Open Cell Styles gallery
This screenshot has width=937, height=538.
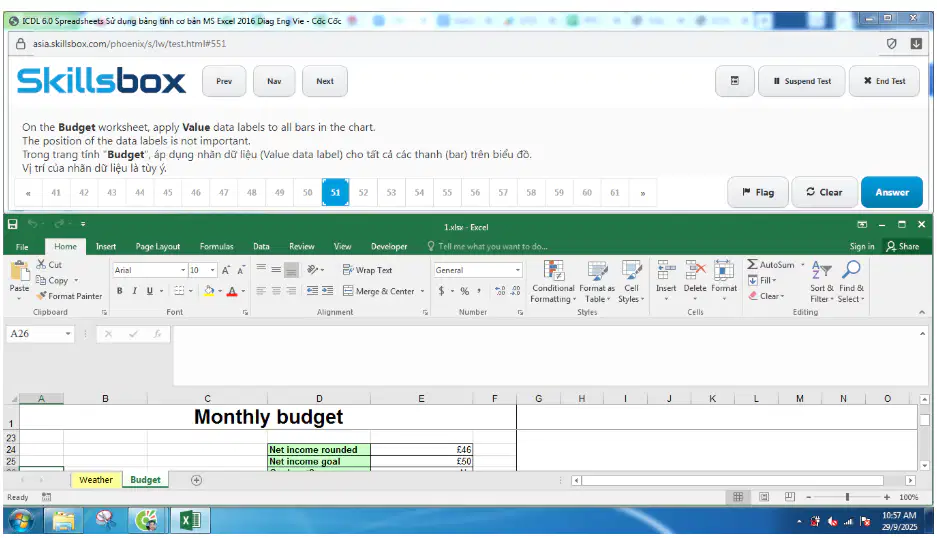(x=632, y=282)
